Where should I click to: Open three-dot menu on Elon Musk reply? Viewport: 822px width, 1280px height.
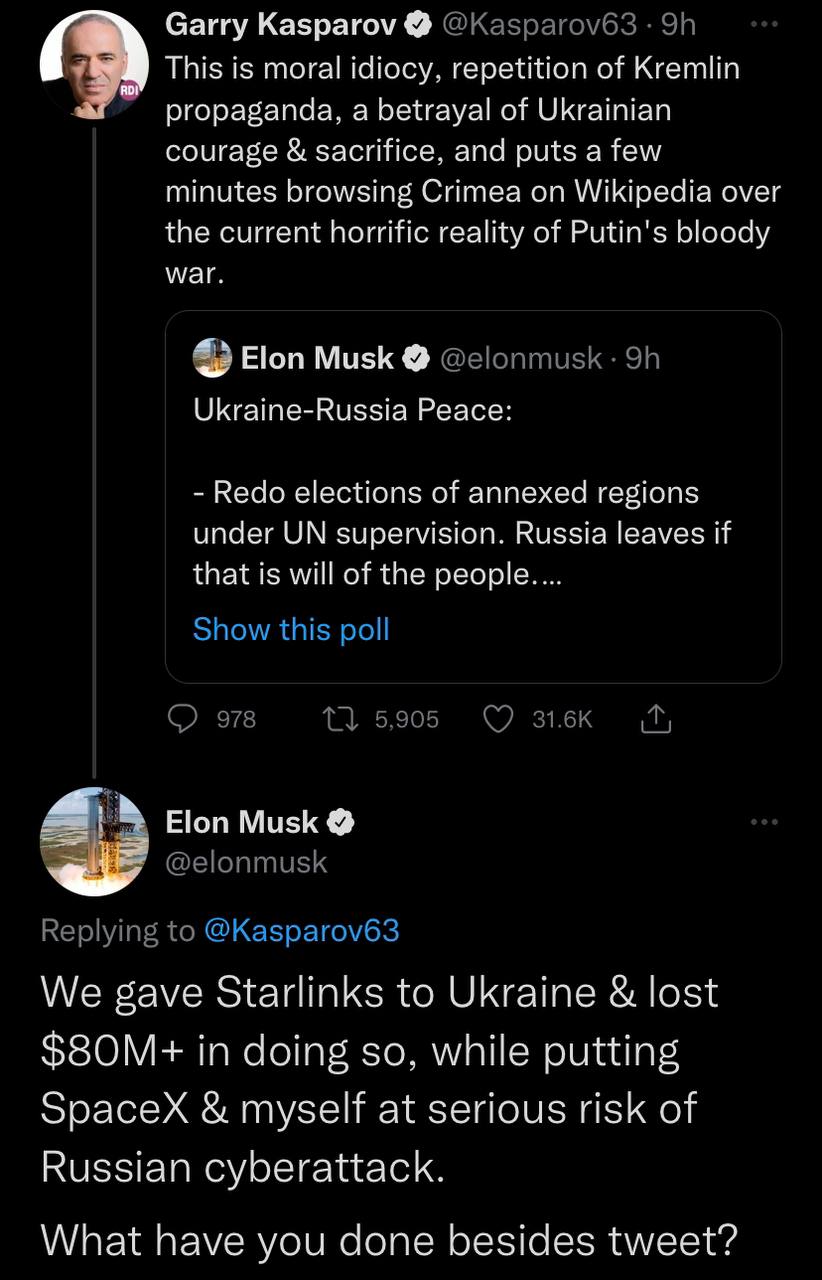[763, 822]
